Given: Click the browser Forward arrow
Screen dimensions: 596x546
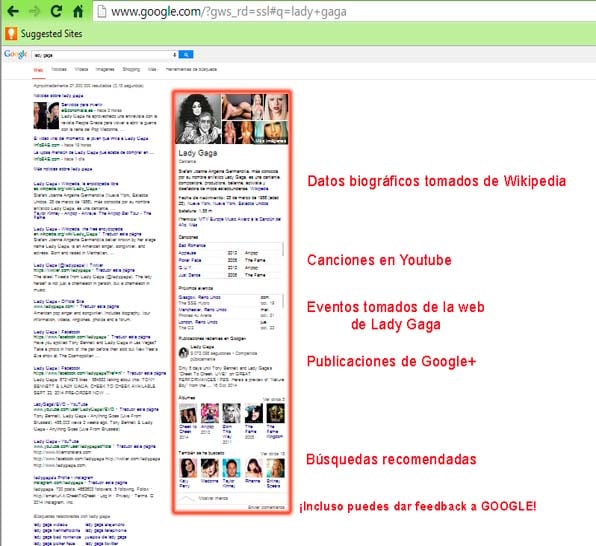Looking at the screenshot, I should [x=35, y=11].
